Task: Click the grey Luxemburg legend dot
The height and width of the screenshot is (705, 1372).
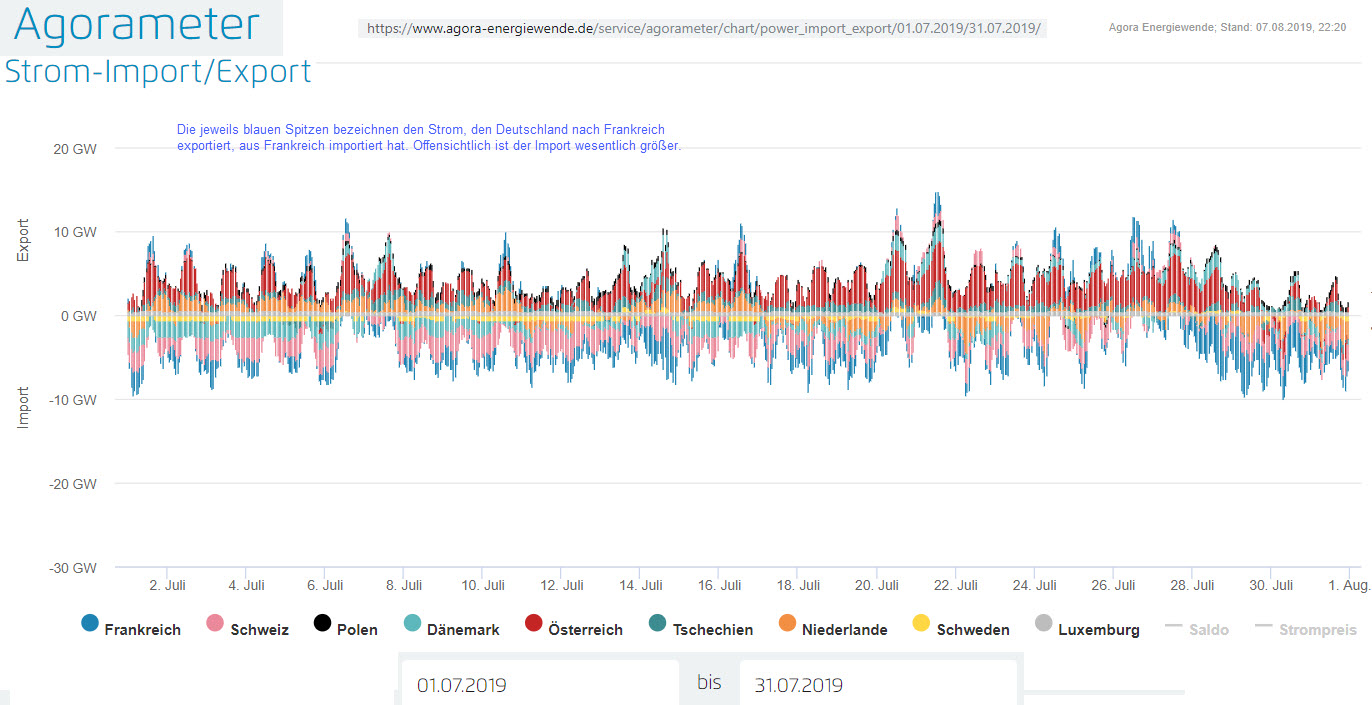Action: tap(1043, 624)
